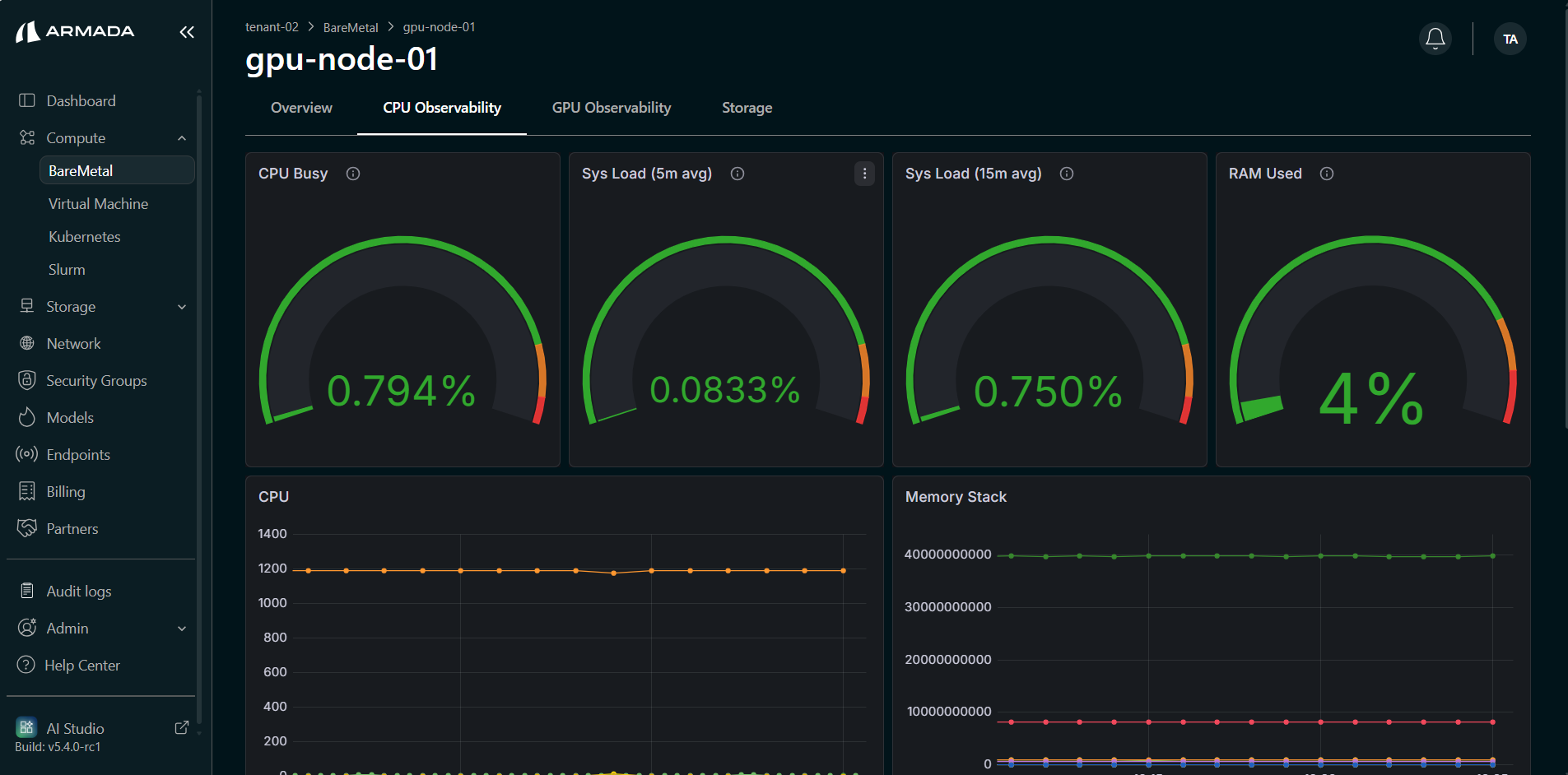Open the Dashboard page
Screen dimensions: 1568x775
(81, 100)
